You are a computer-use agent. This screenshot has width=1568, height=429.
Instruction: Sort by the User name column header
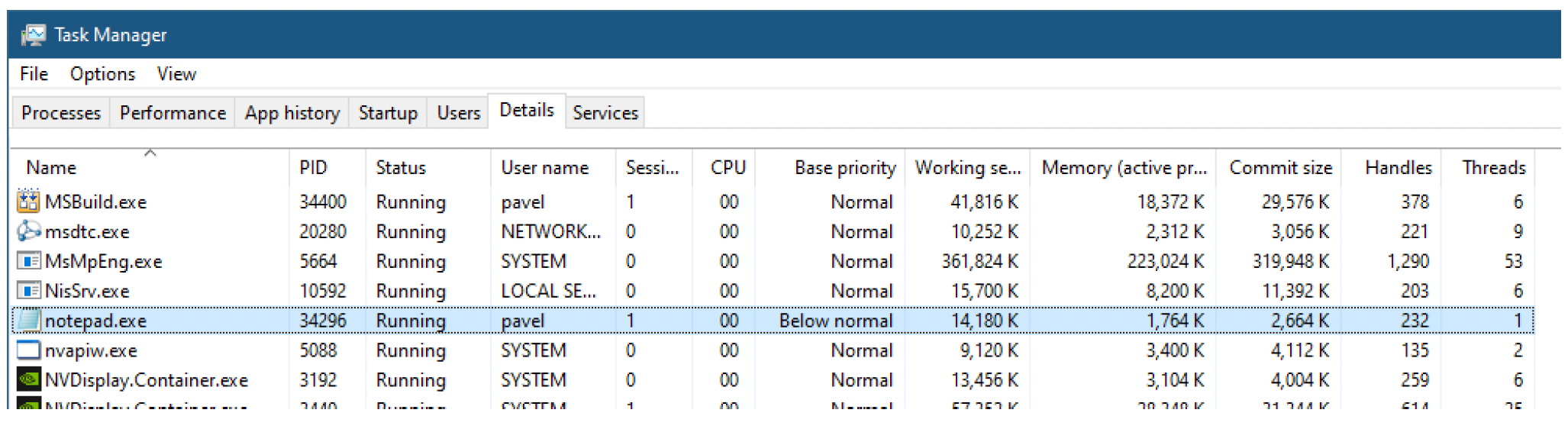point(553,167)
